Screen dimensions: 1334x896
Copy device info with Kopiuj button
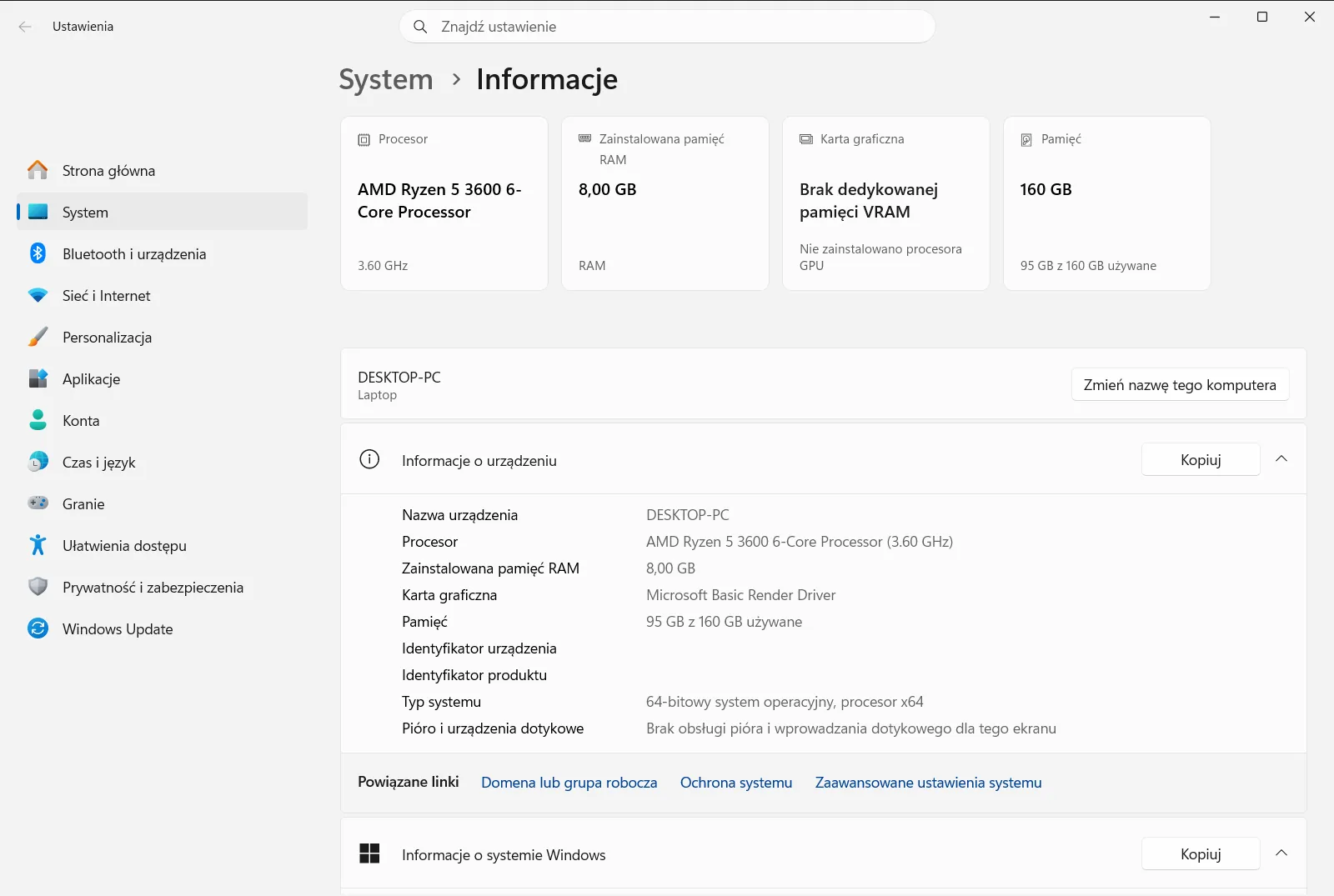[x=1201, y=459]
